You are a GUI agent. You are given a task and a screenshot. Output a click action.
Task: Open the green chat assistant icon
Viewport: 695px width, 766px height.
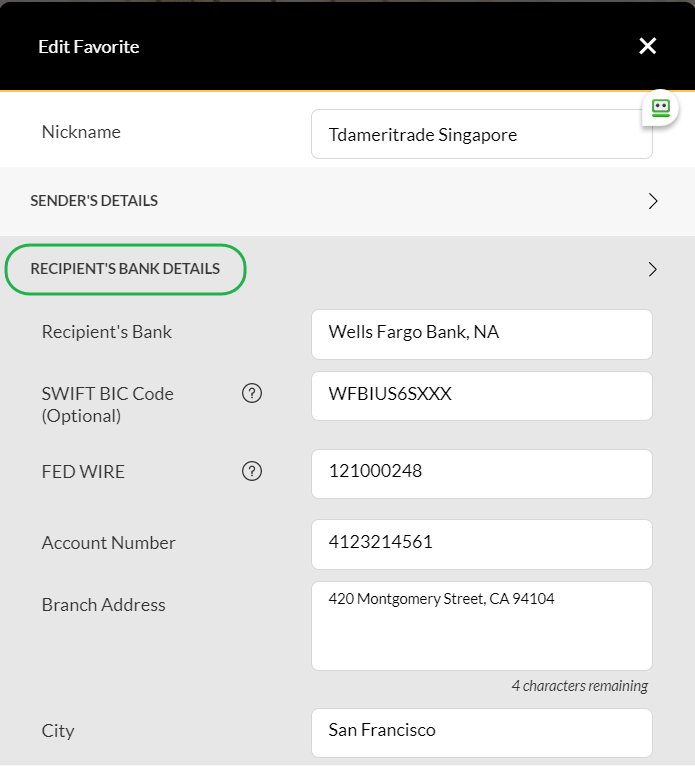tap(660, 107)
